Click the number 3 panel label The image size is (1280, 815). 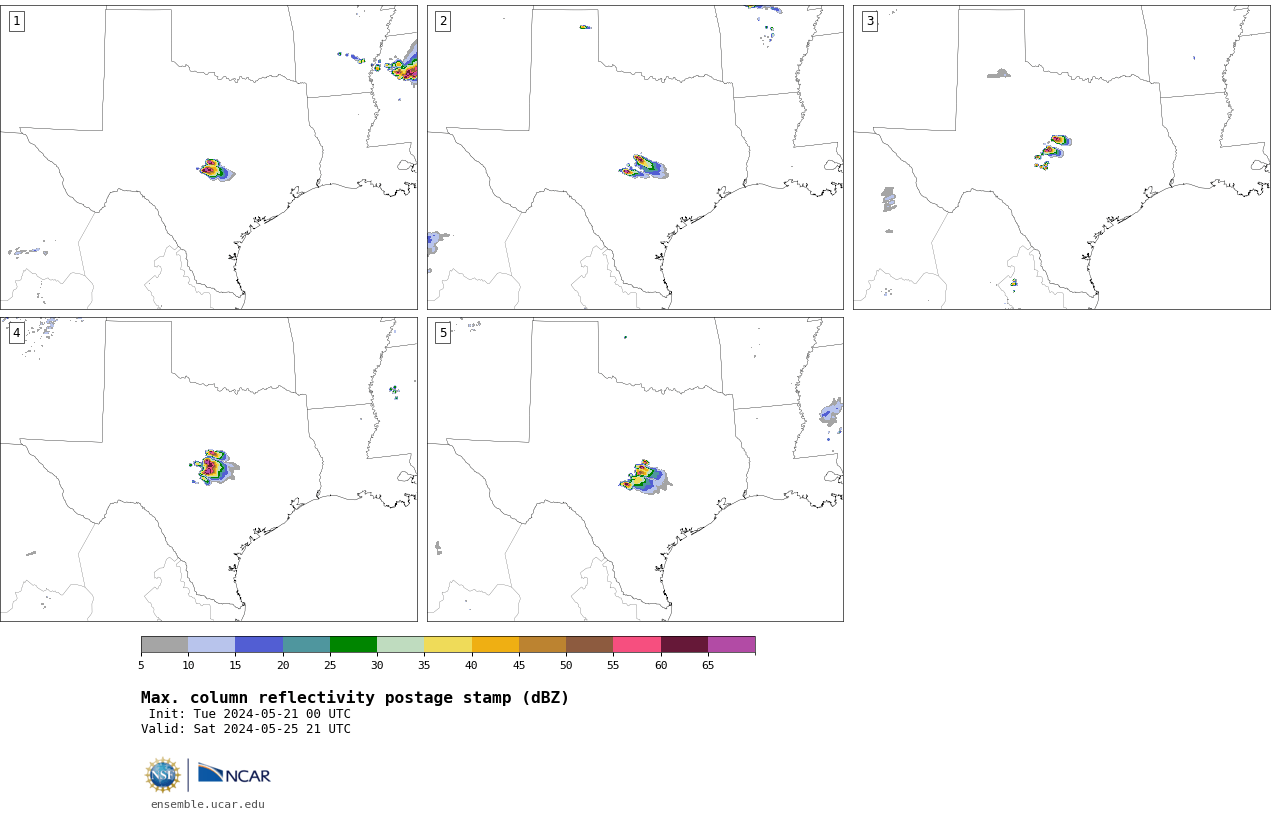869,21
